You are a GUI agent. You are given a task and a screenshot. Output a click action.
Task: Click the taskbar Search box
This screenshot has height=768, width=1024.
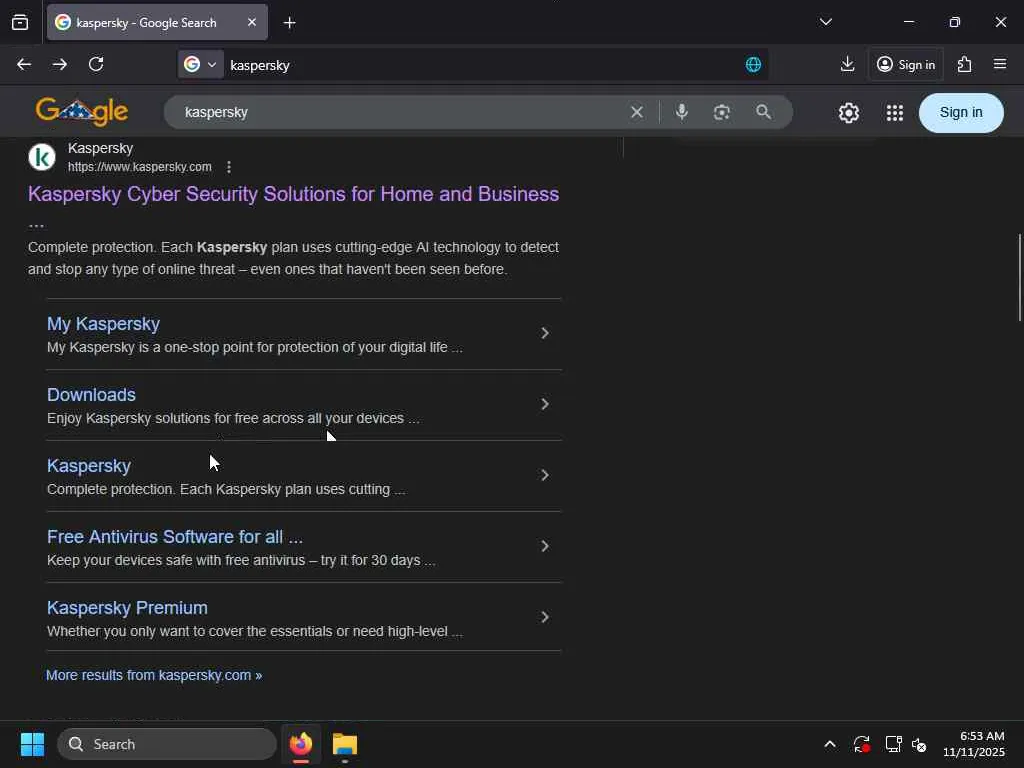[x=167, y=744]
